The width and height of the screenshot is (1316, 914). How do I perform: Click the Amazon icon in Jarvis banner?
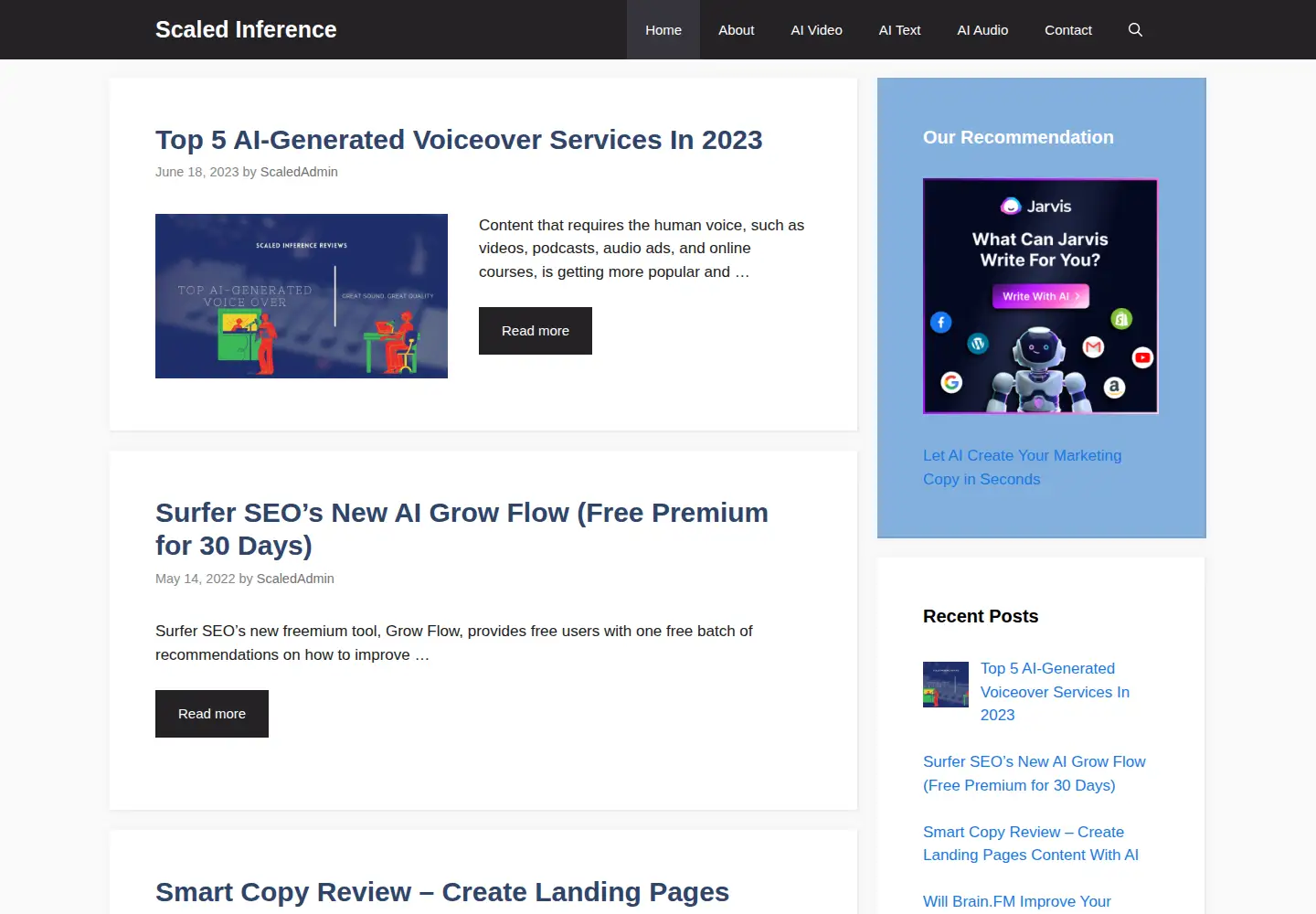click(x=1114, y=387)
